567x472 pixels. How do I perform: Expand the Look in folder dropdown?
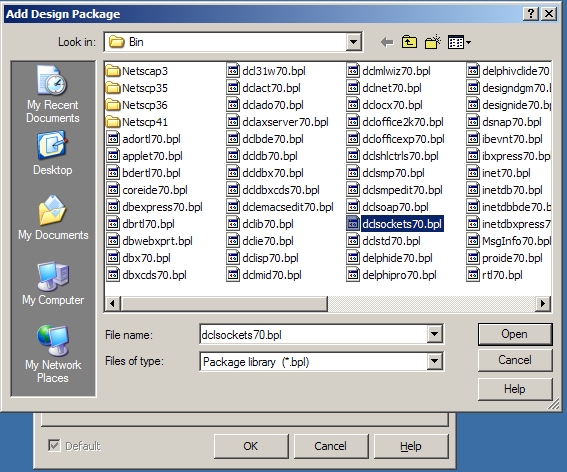353,42
